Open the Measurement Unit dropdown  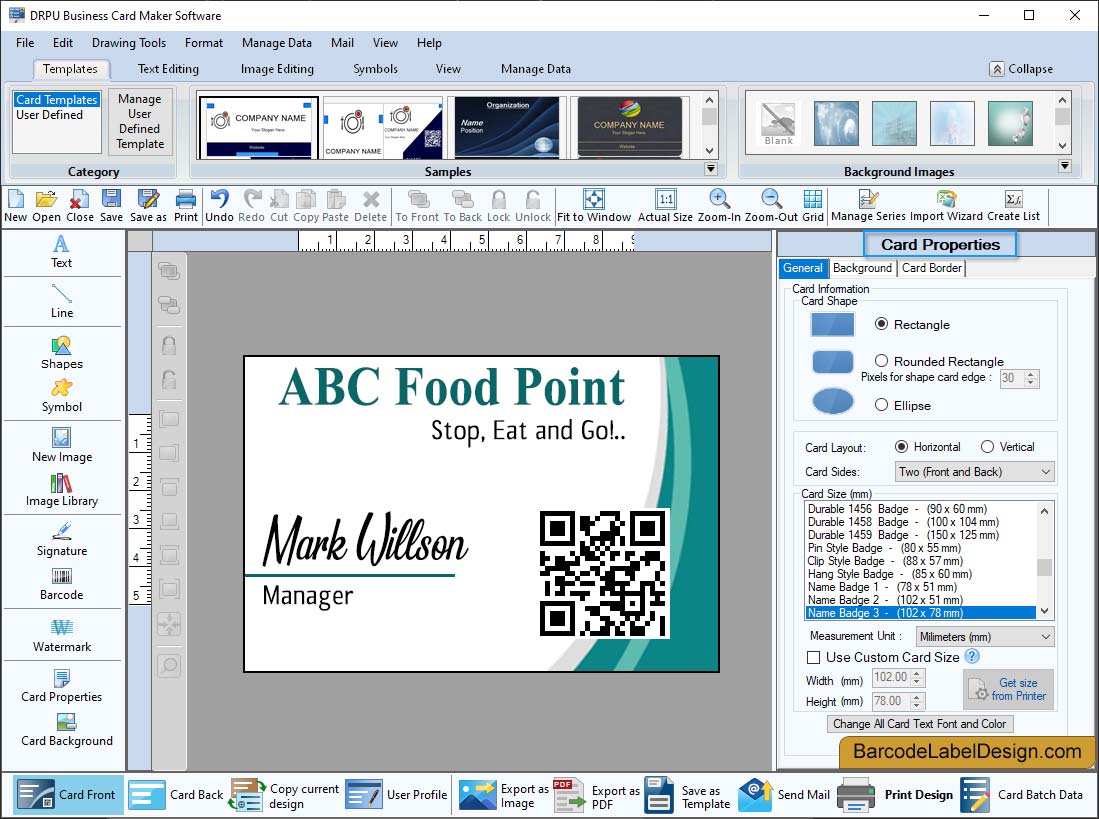click(x=985, y=637)
